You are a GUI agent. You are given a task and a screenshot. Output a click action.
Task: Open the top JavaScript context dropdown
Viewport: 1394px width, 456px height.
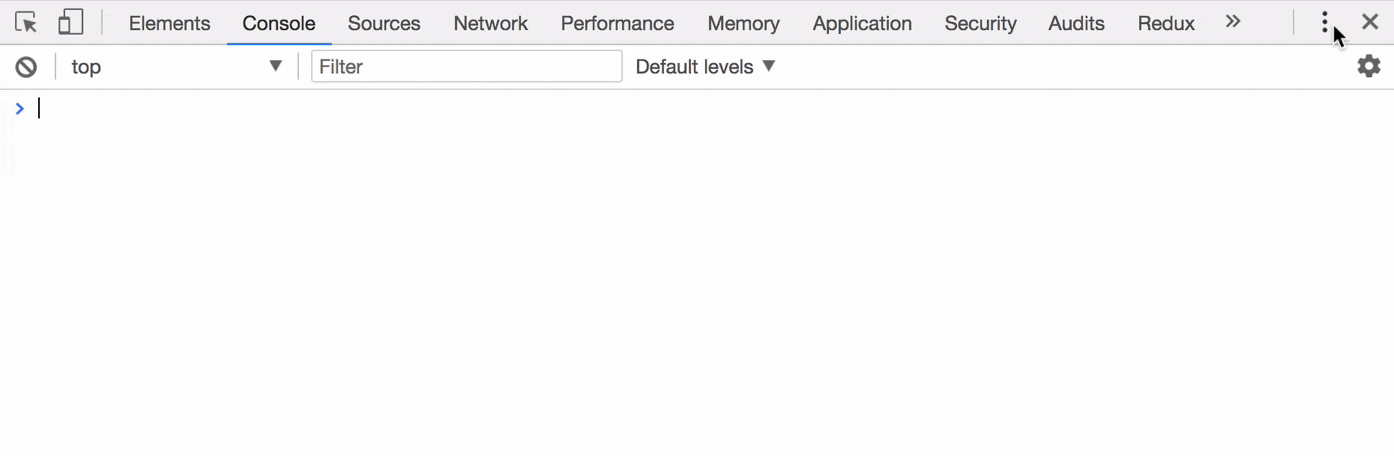point(176,67)
